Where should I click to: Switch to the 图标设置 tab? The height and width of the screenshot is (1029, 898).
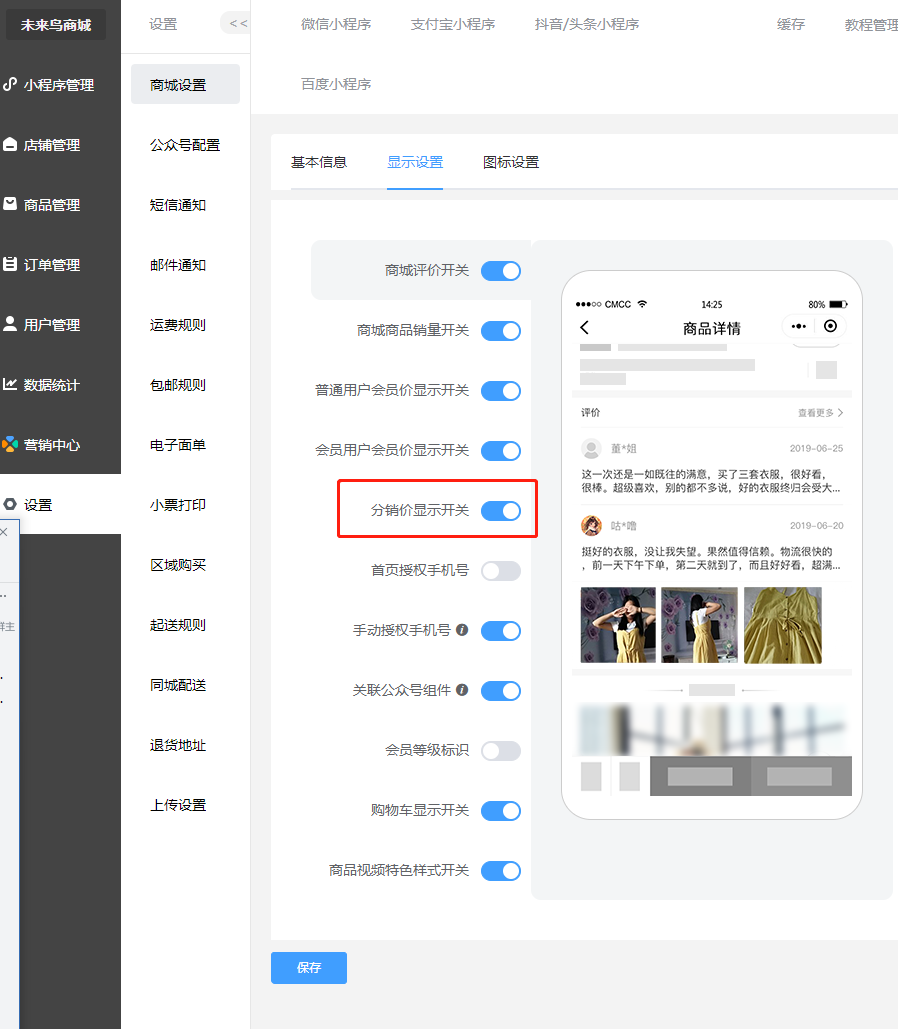(x=511, y=162)
